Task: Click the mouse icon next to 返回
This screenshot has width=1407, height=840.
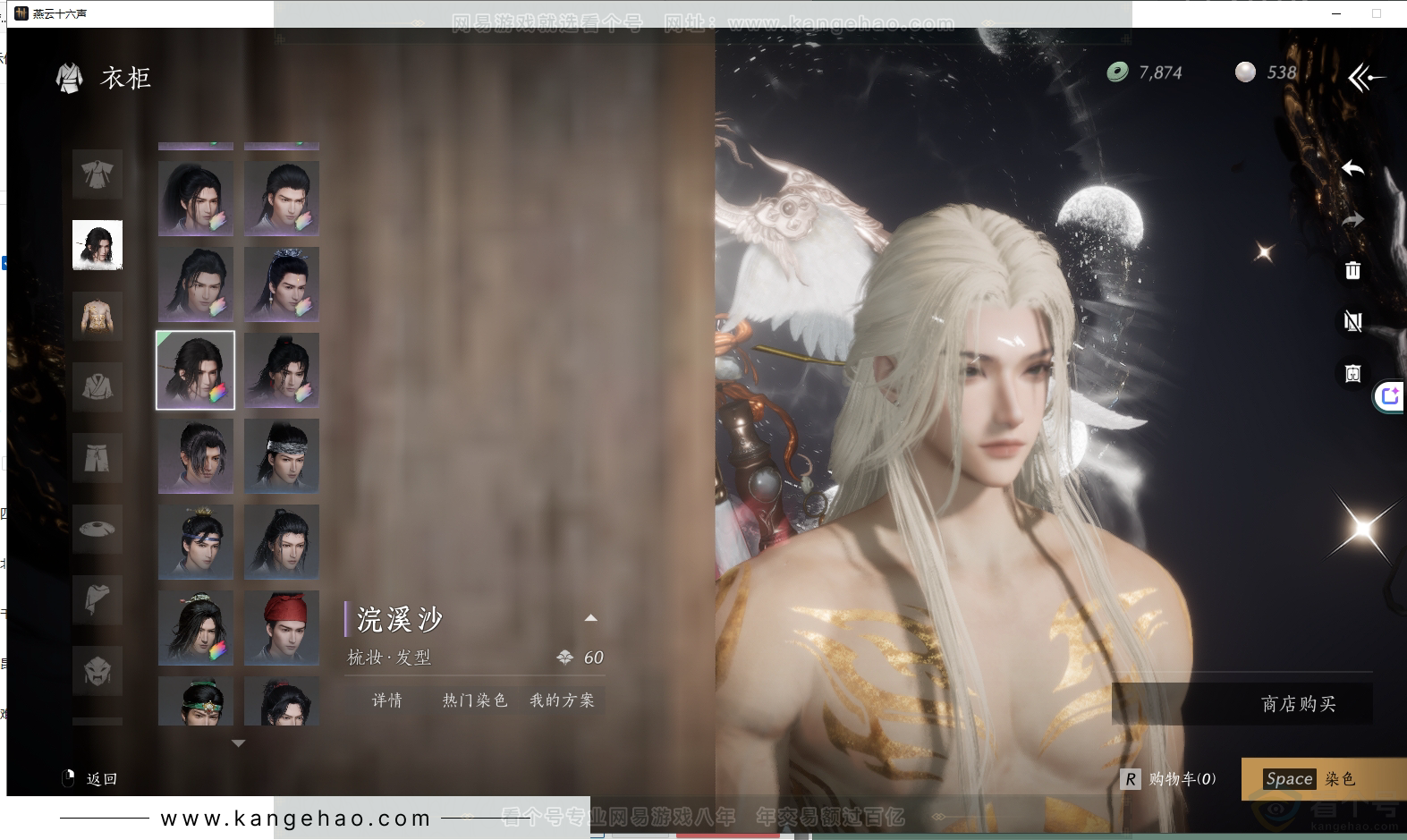Action: click(68, 778)
